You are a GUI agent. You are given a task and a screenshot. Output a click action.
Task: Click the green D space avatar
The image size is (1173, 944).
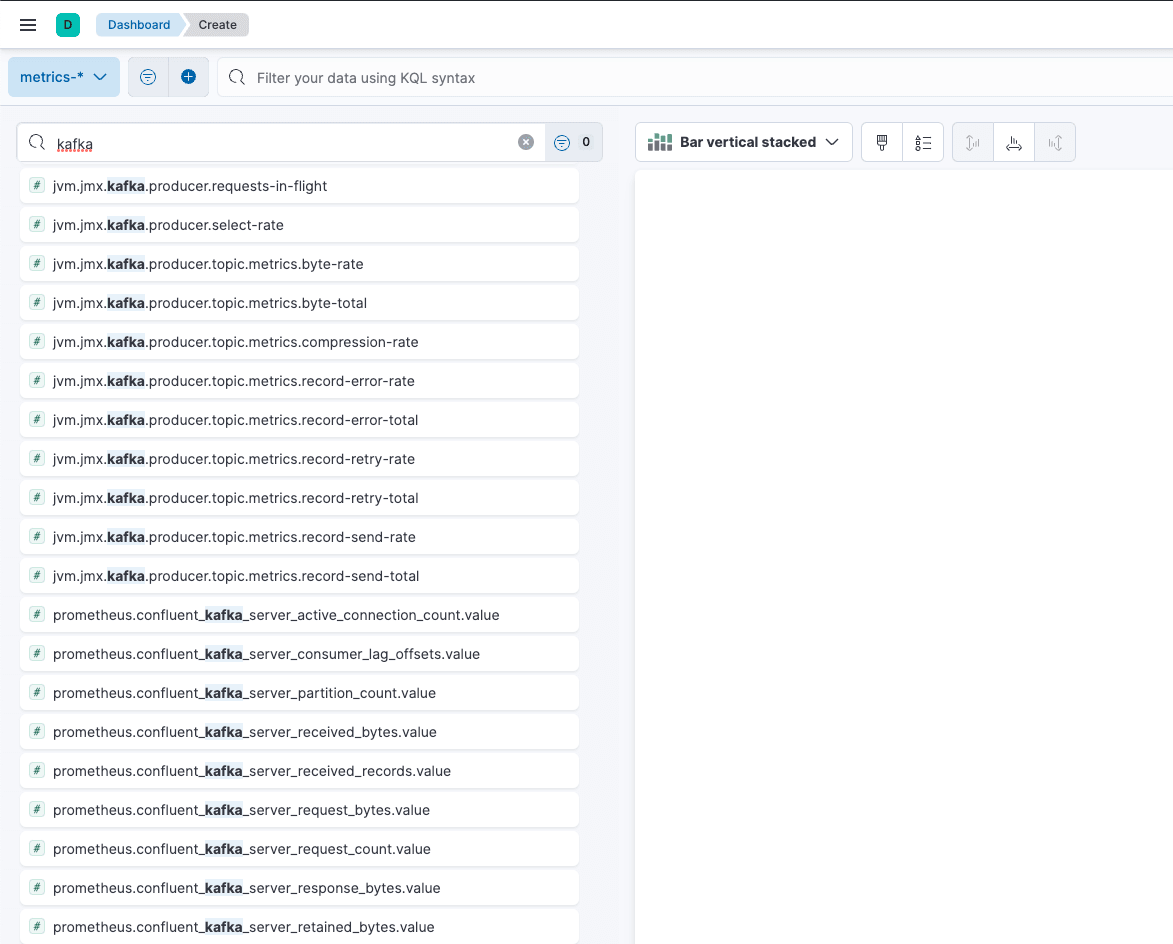(x=68, y=25)
